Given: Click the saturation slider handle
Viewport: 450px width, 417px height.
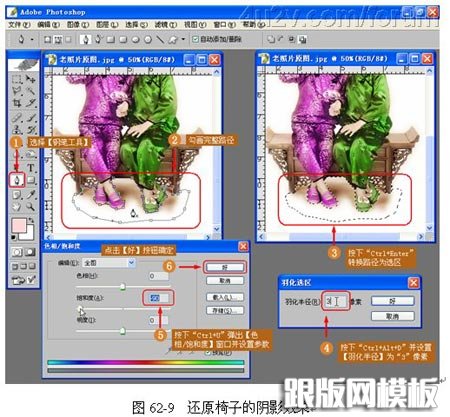Looking at the screenshot, I should point(80,309).
